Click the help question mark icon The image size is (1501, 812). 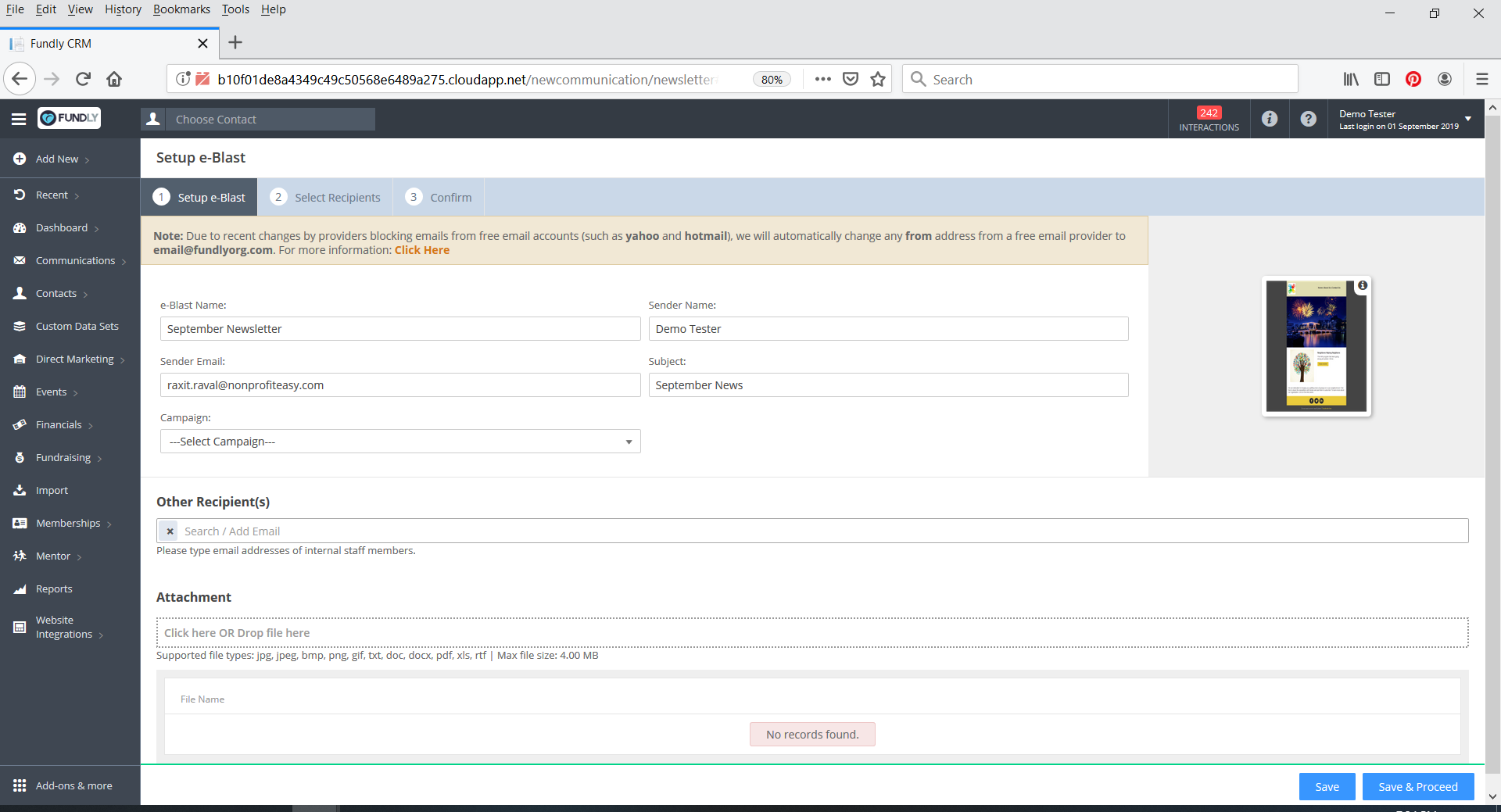click(x=1308, y=119)
